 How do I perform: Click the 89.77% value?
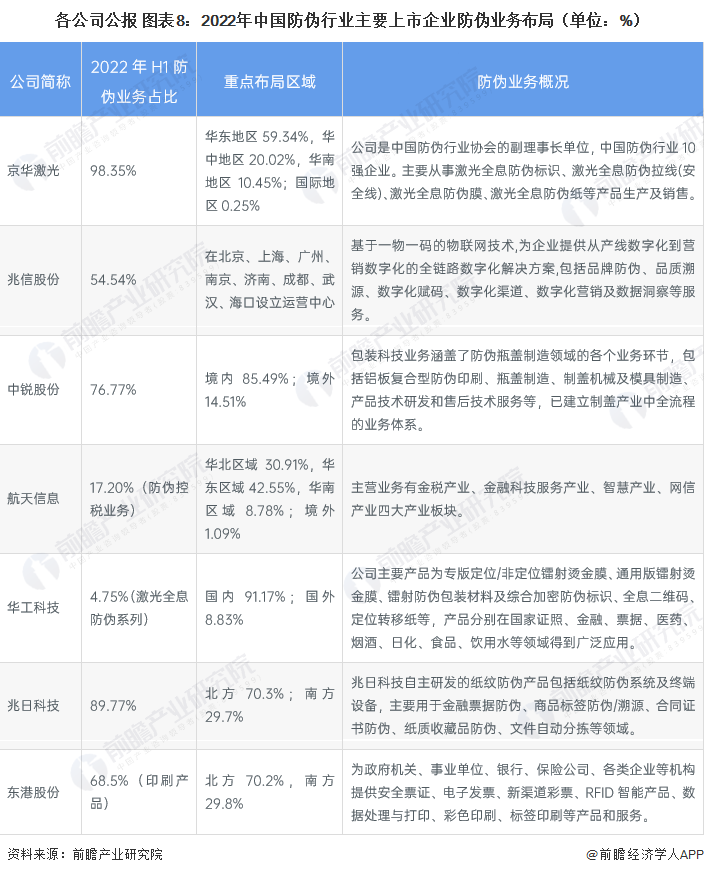pos(113,706)
